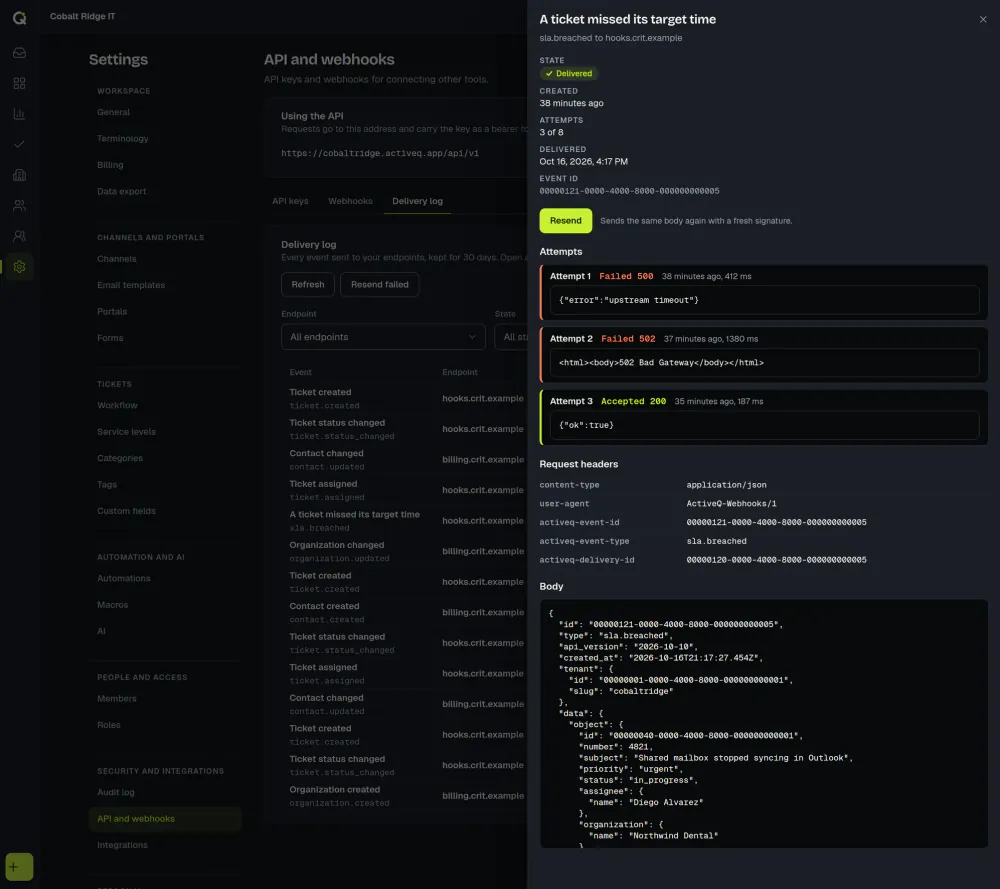
Task: Click the Event ID value
Action: [629, 191]
